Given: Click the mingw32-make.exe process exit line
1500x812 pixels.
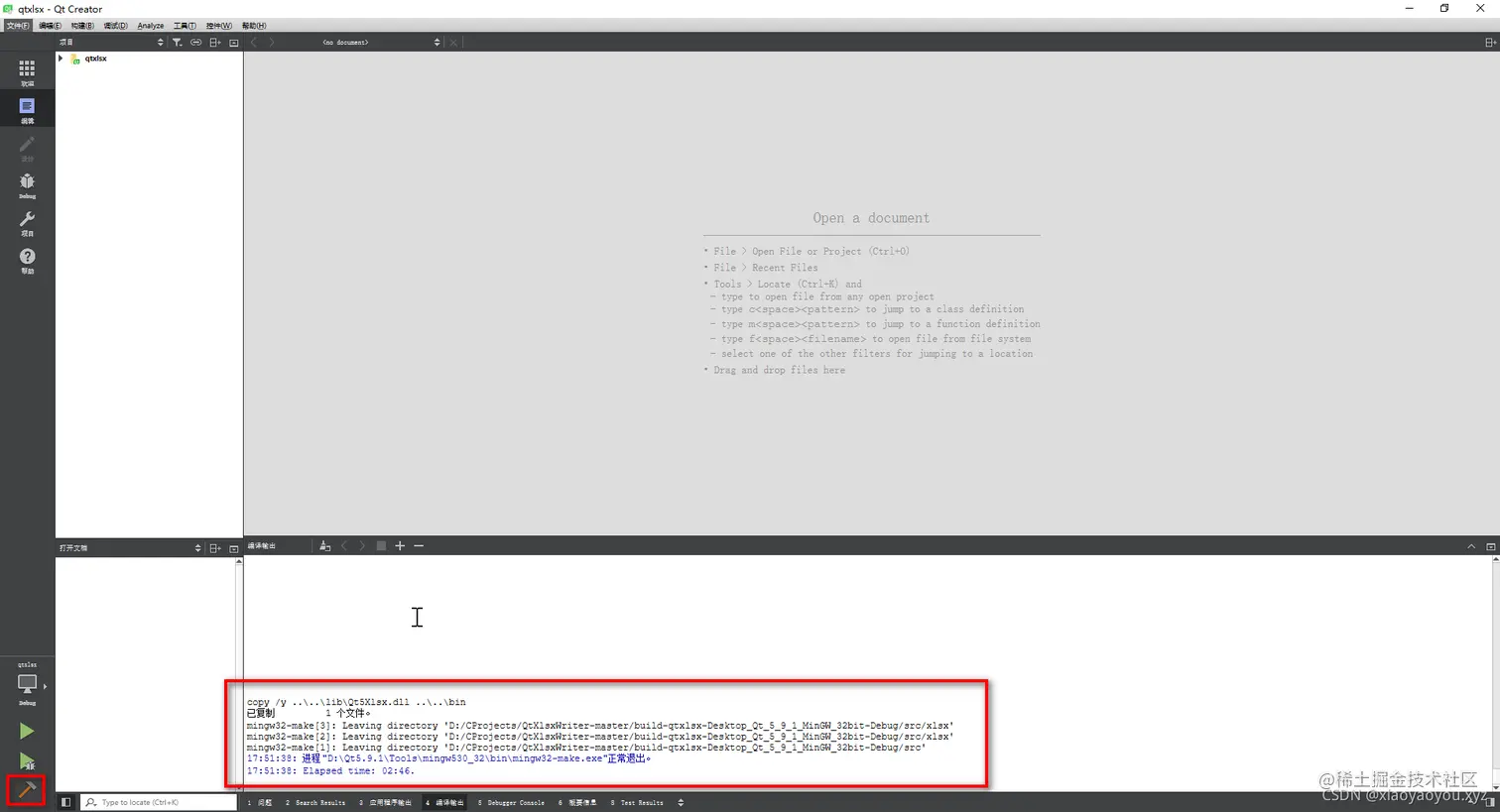Looking at the screenshot, I should (x=448, y=758).
